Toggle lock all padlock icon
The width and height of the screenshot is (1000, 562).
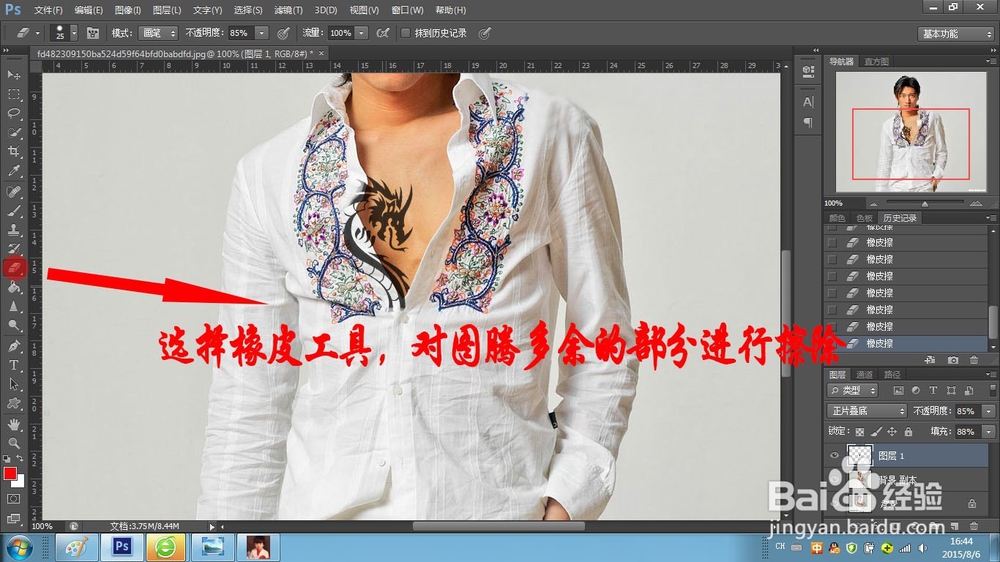pos(908,432)
